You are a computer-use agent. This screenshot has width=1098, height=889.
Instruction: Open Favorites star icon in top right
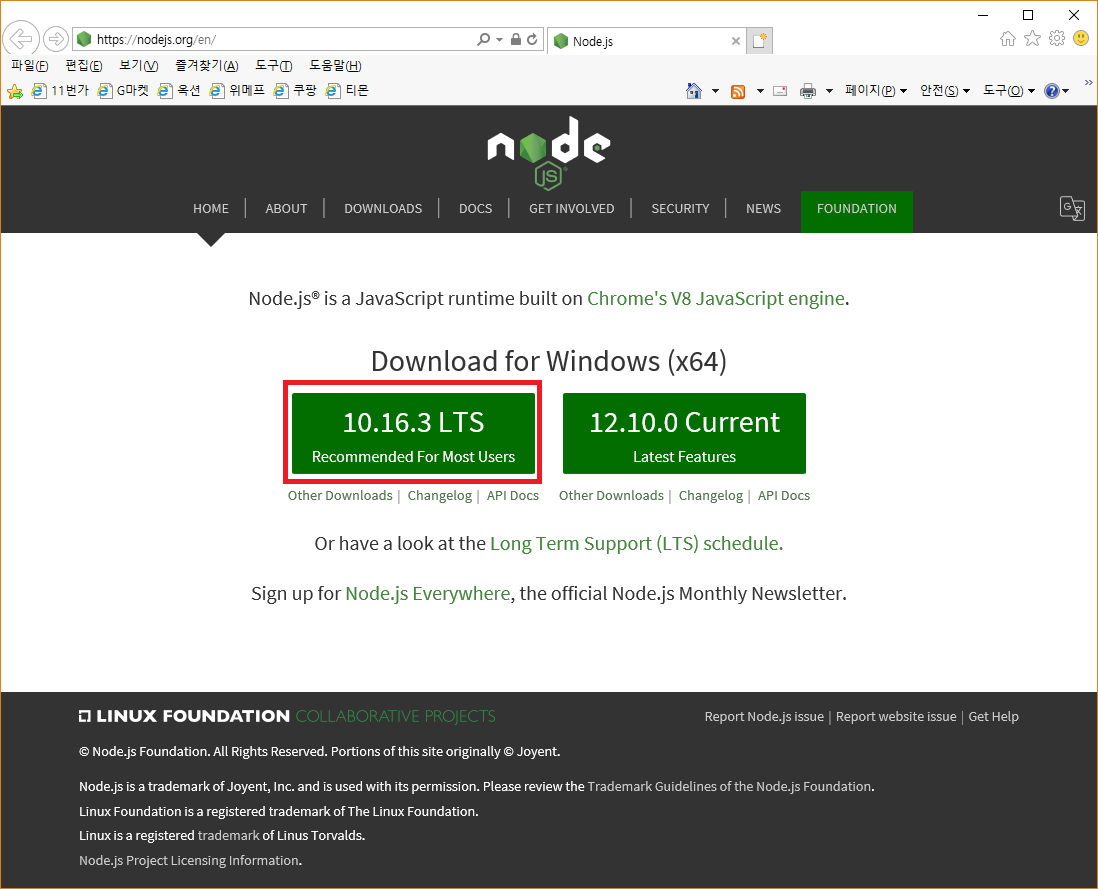(1032, 38)
